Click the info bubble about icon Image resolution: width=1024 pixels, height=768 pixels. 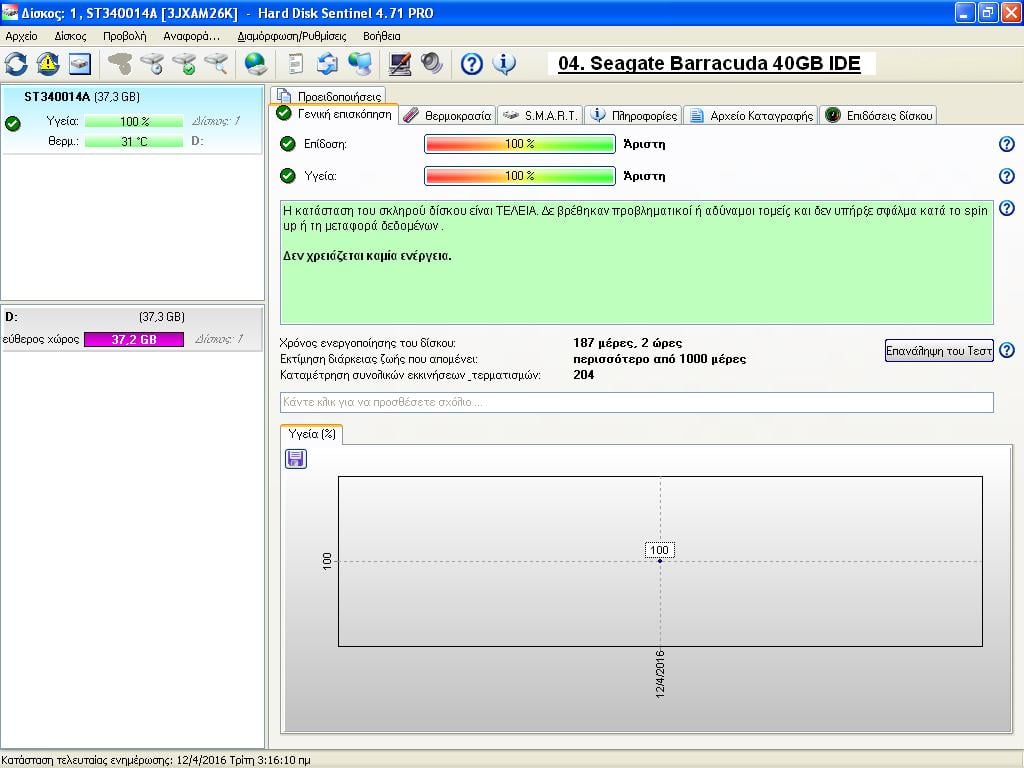click(504, 64)
